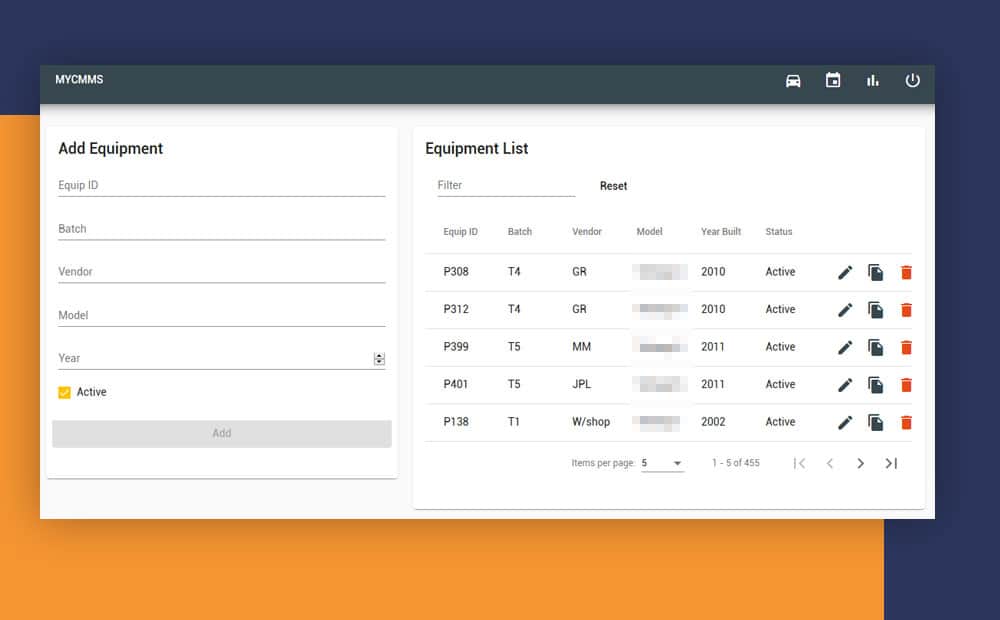This screenshot has height=620, width=1000.
Task: Open the vehicle/equipment icon in header
Action: coord(793,81)
